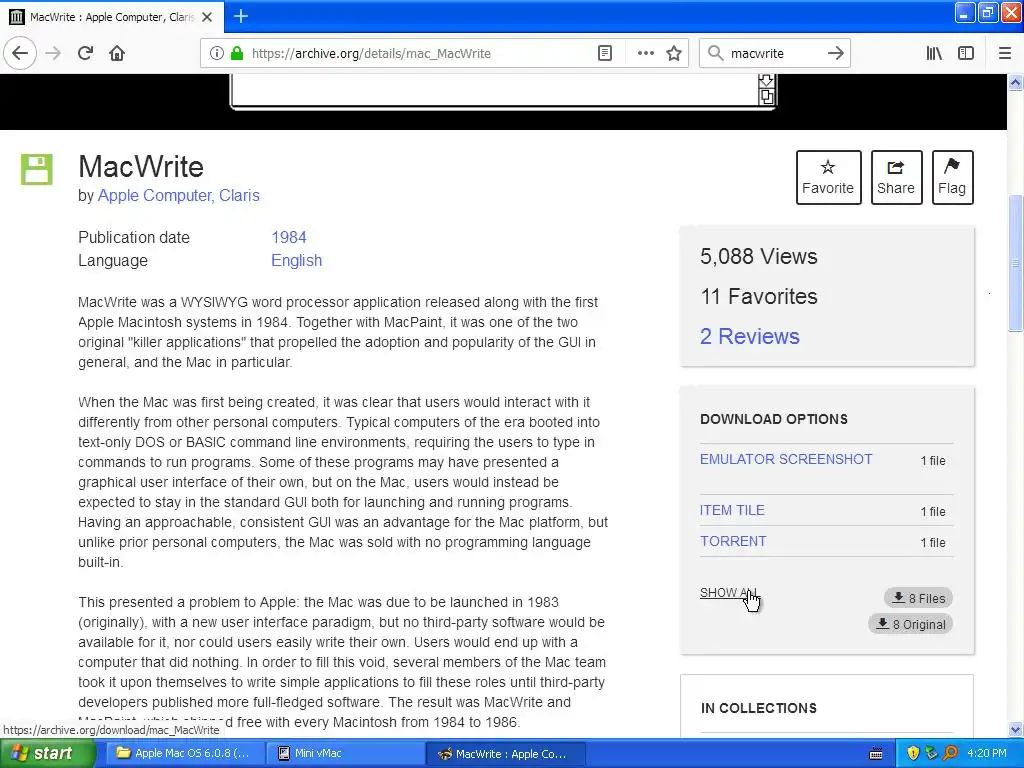Click emulator window resize box icon

click(x=766, y=97)
